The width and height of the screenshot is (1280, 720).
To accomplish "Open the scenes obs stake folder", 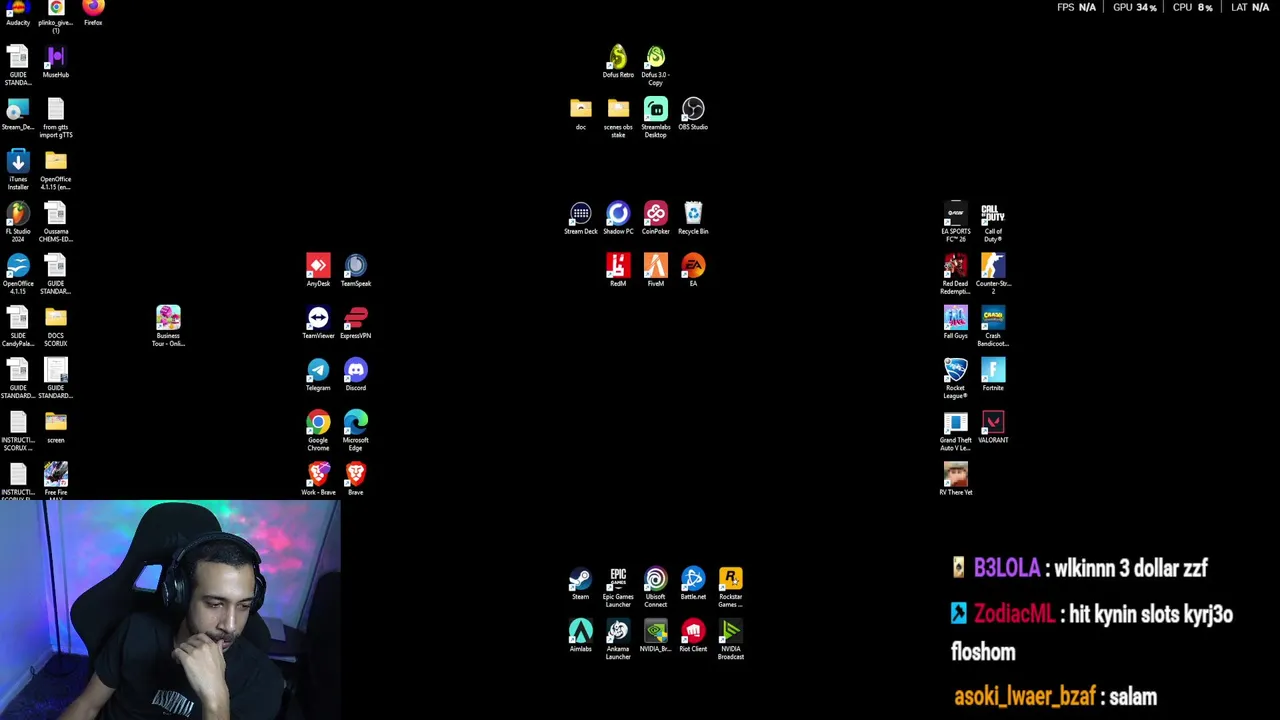I will tap(618, 118).
